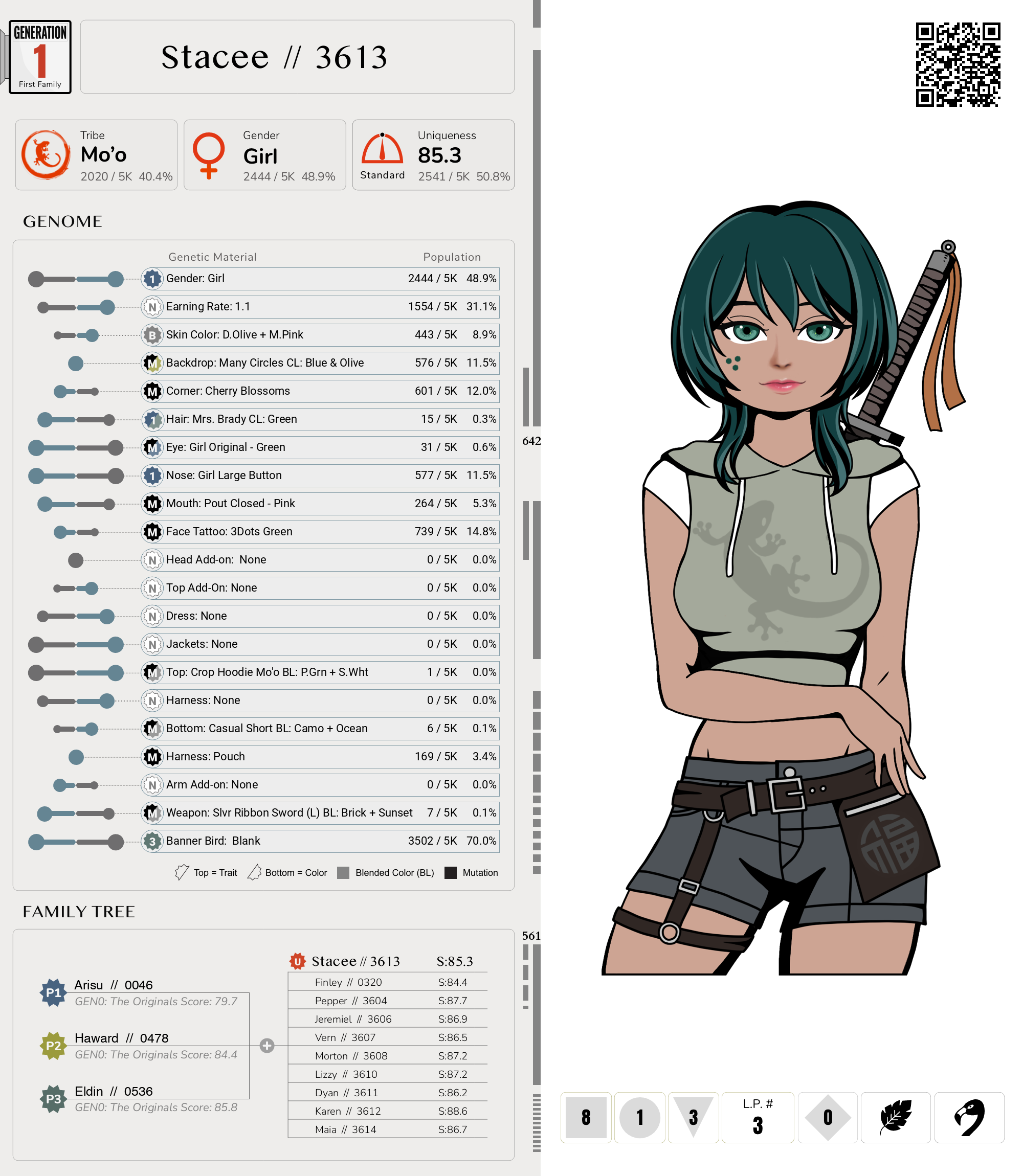Image resolution: width=1023 pixels, height=1176 pixels.
Task: Click the diamond tile showing 0
Action: click(x=828, y=1118)
